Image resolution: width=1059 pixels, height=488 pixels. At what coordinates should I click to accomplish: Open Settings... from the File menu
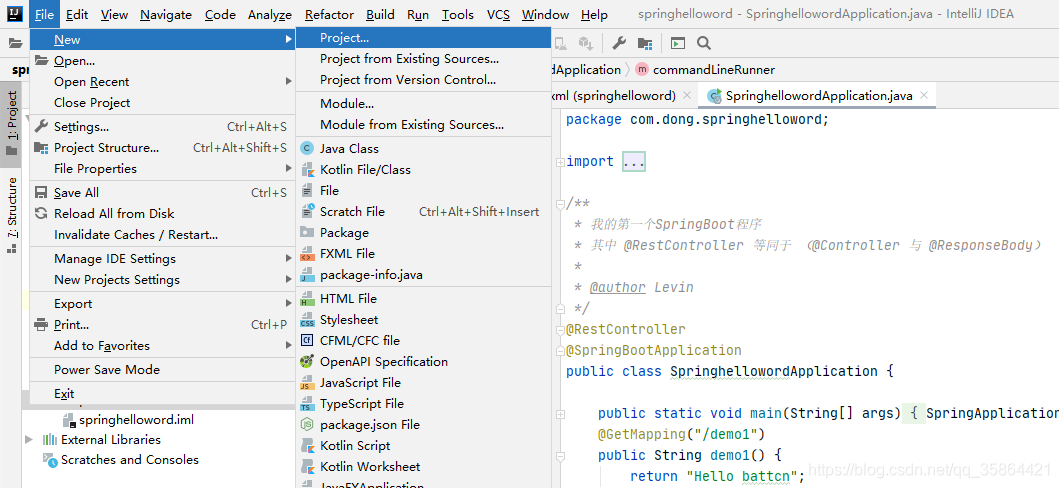[x=163, y=126]
